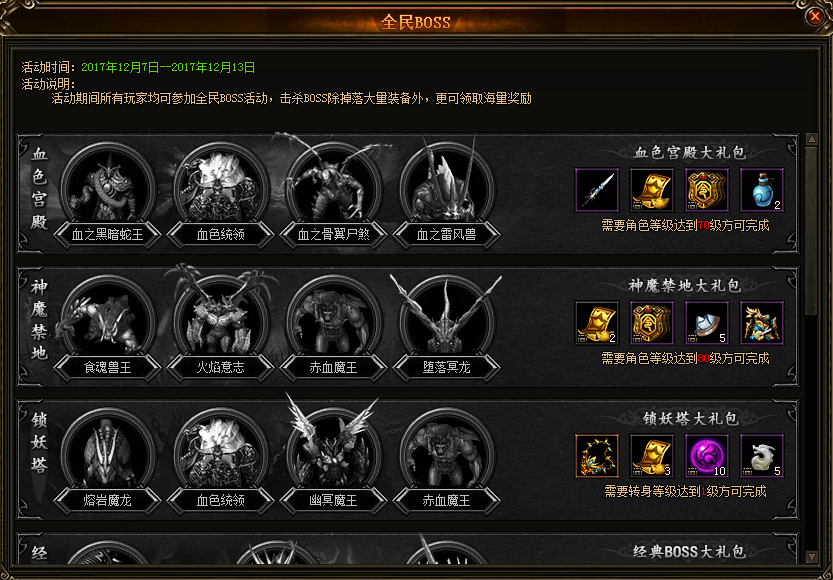Click the 熔岩魔龙 name label

108,500
